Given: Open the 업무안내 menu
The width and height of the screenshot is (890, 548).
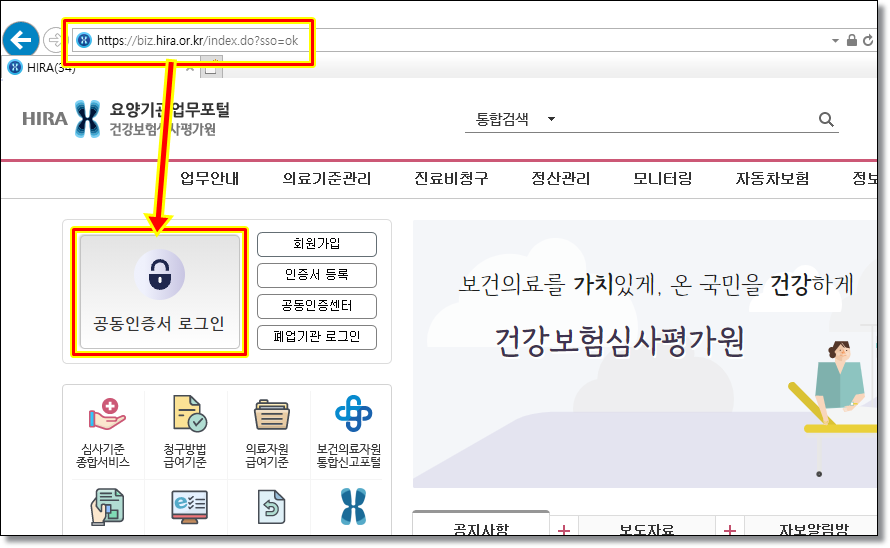Looking at the screenshot, I should [209, 179].
